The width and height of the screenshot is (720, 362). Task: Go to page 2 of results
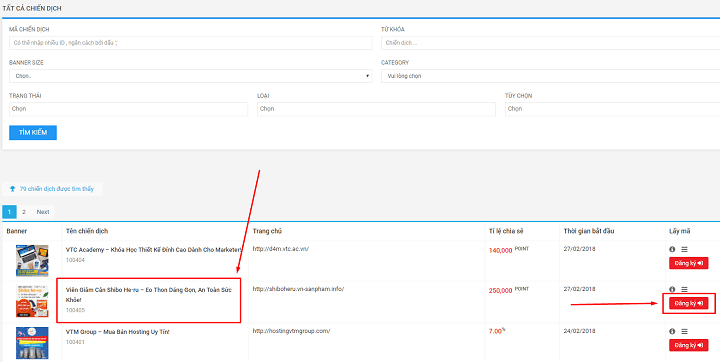pos(24,212)
